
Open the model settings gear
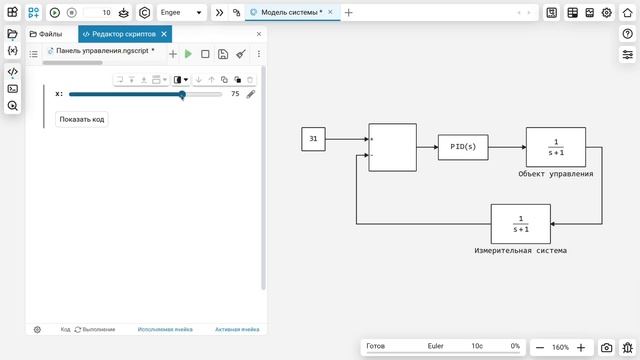click(x=607, y=13)
